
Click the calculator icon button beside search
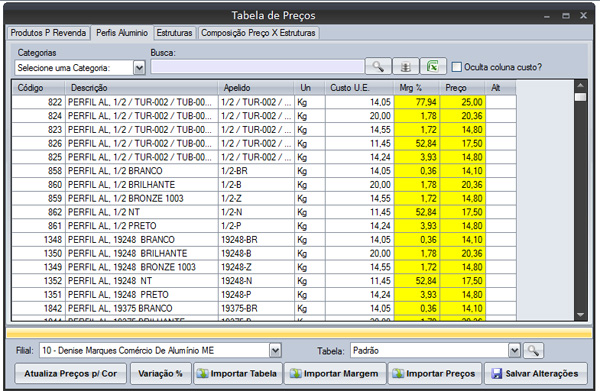[406, 67]
